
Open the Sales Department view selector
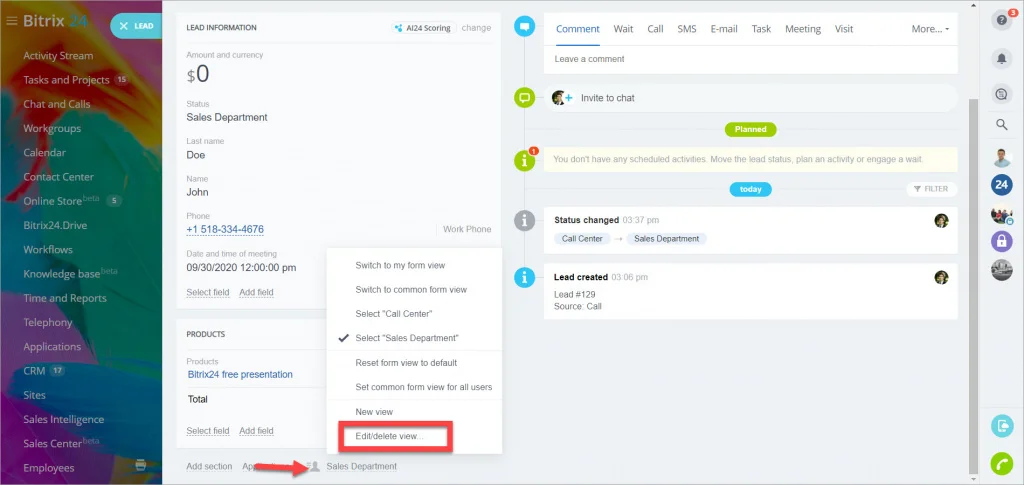tap(361, 466)
